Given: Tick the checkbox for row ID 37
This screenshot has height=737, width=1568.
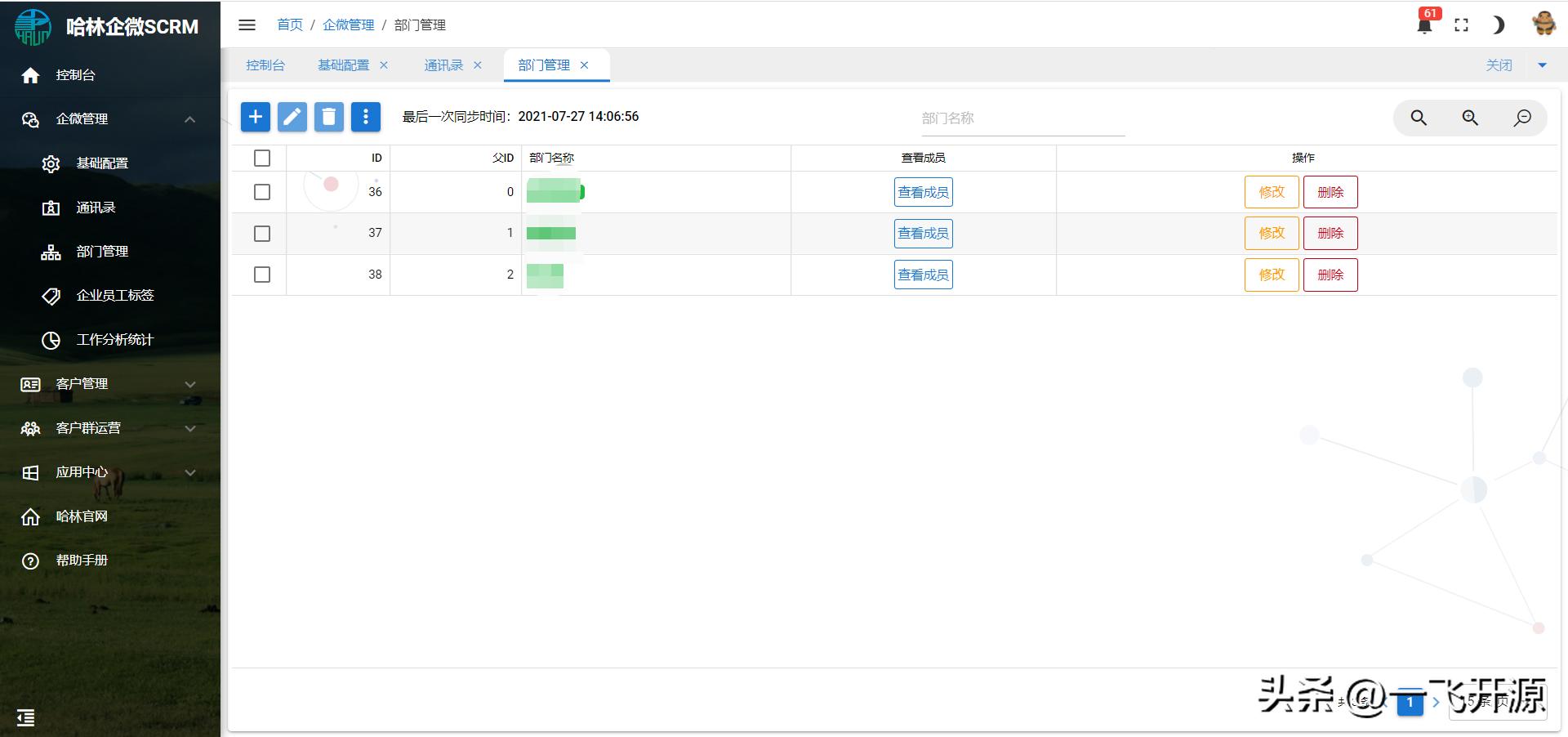Looking at the screenshot, I should click(262, 234).
